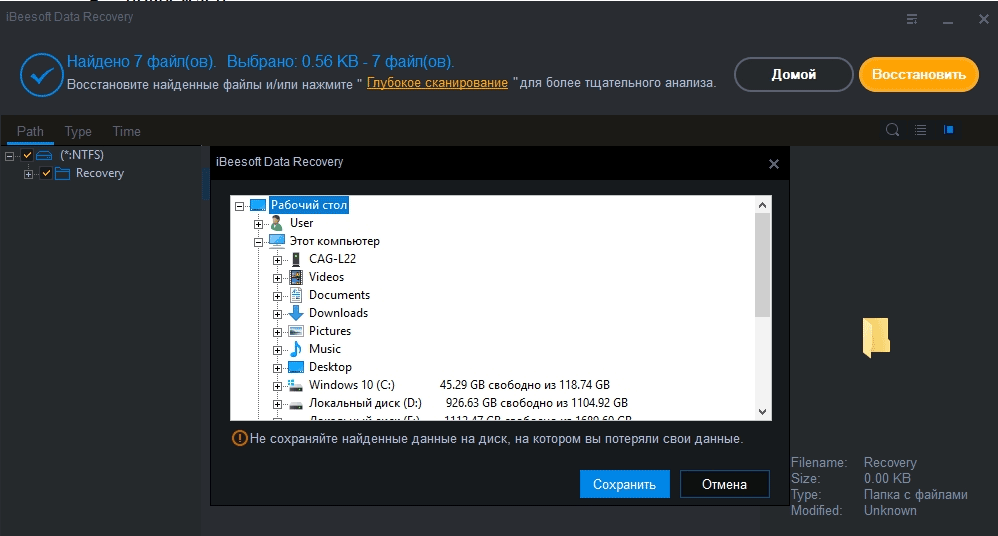Open the main window menu icon
This screenshot has width=998, height=536.
coord(912,20)
